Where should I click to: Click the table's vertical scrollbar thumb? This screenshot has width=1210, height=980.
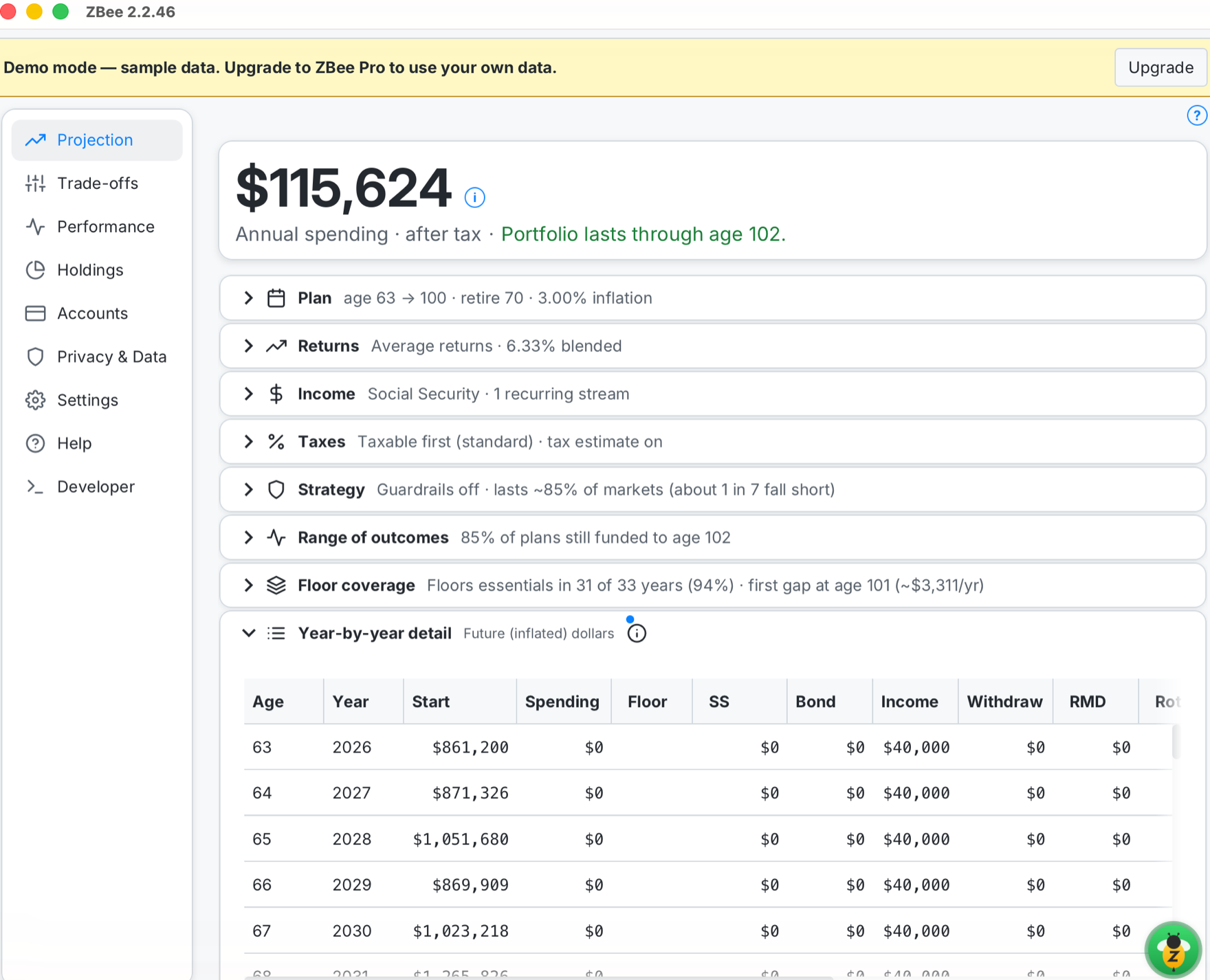1176,741
